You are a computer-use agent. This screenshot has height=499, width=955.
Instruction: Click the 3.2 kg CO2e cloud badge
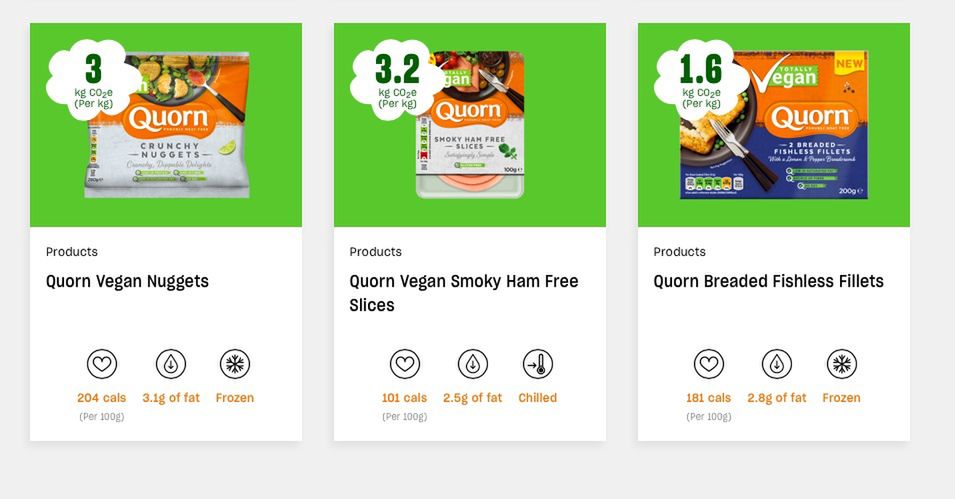[x=397, y=80]
